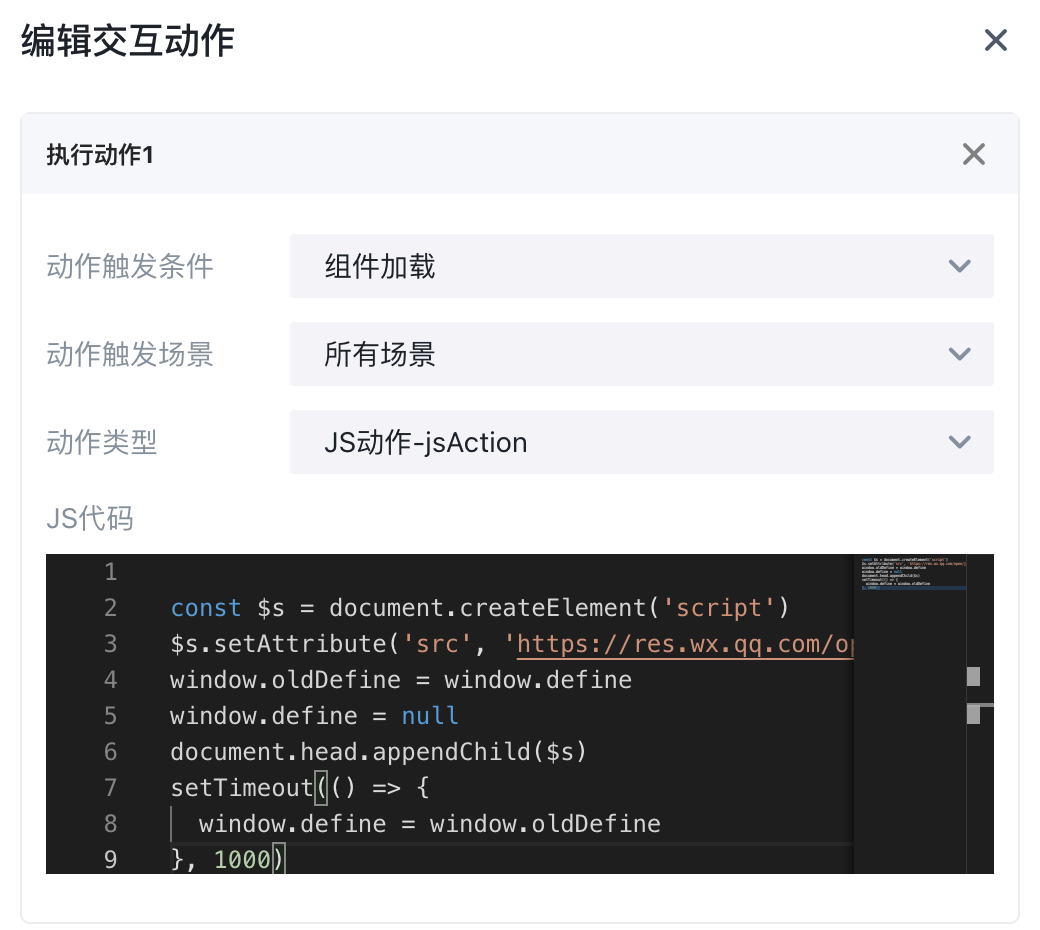
Task: Click the 所有场景 selected value
Action: [x=380, y=355]
